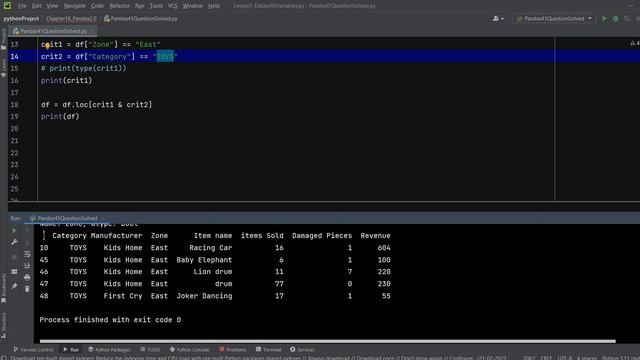Open the Project tool window on the left sidebar
The height and width of the screenshot is (360, 640).
tap(4, 39)
